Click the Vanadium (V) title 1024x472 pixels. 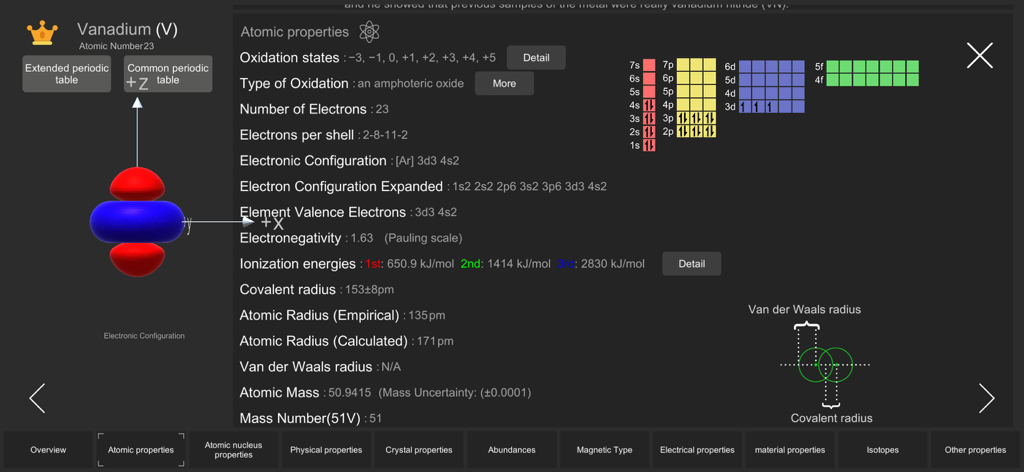point(127,29)
